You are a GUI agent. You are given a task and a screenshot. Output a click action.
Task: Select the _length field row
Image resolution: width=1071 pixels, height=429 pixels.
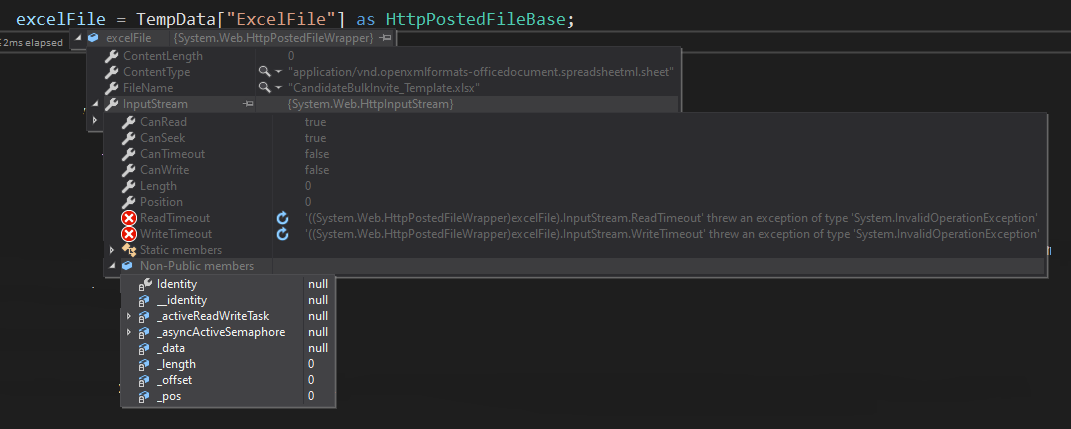pos(228,364)
